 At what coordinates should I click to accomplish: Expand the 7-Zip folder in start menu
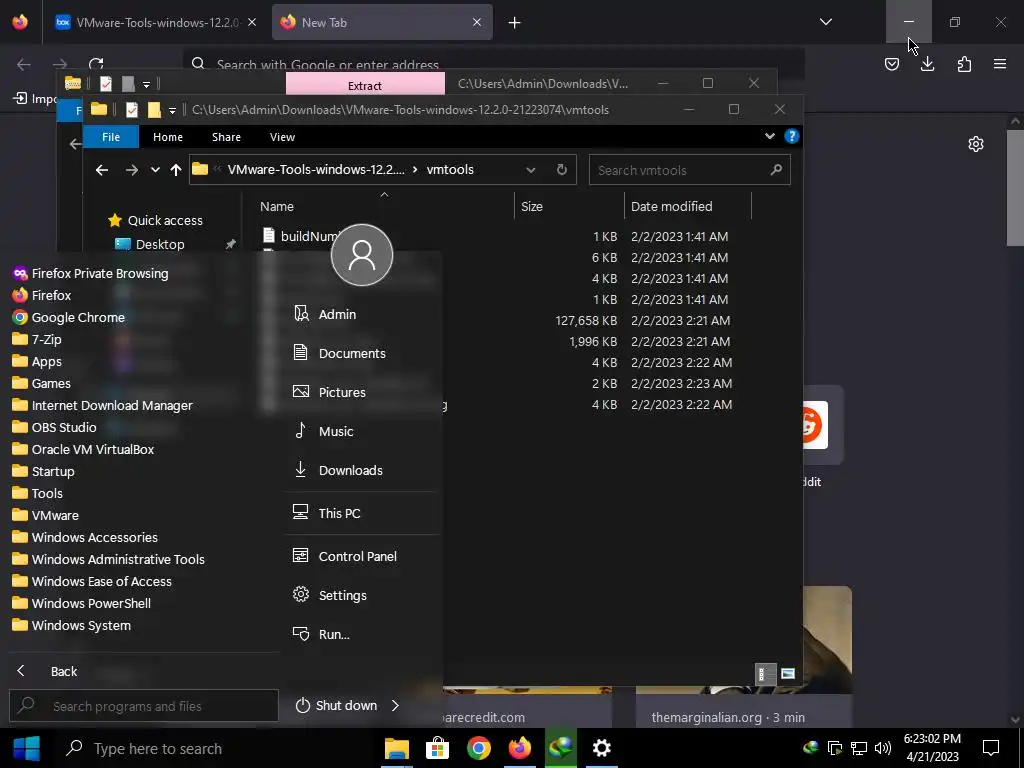(37, 340)
